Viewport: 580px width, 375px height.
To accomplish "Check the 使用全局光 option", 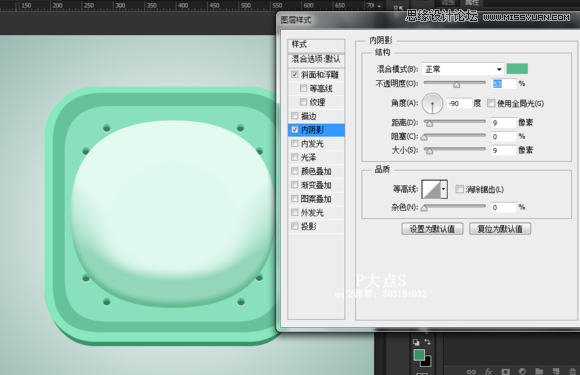I will (x=491, y=103).
